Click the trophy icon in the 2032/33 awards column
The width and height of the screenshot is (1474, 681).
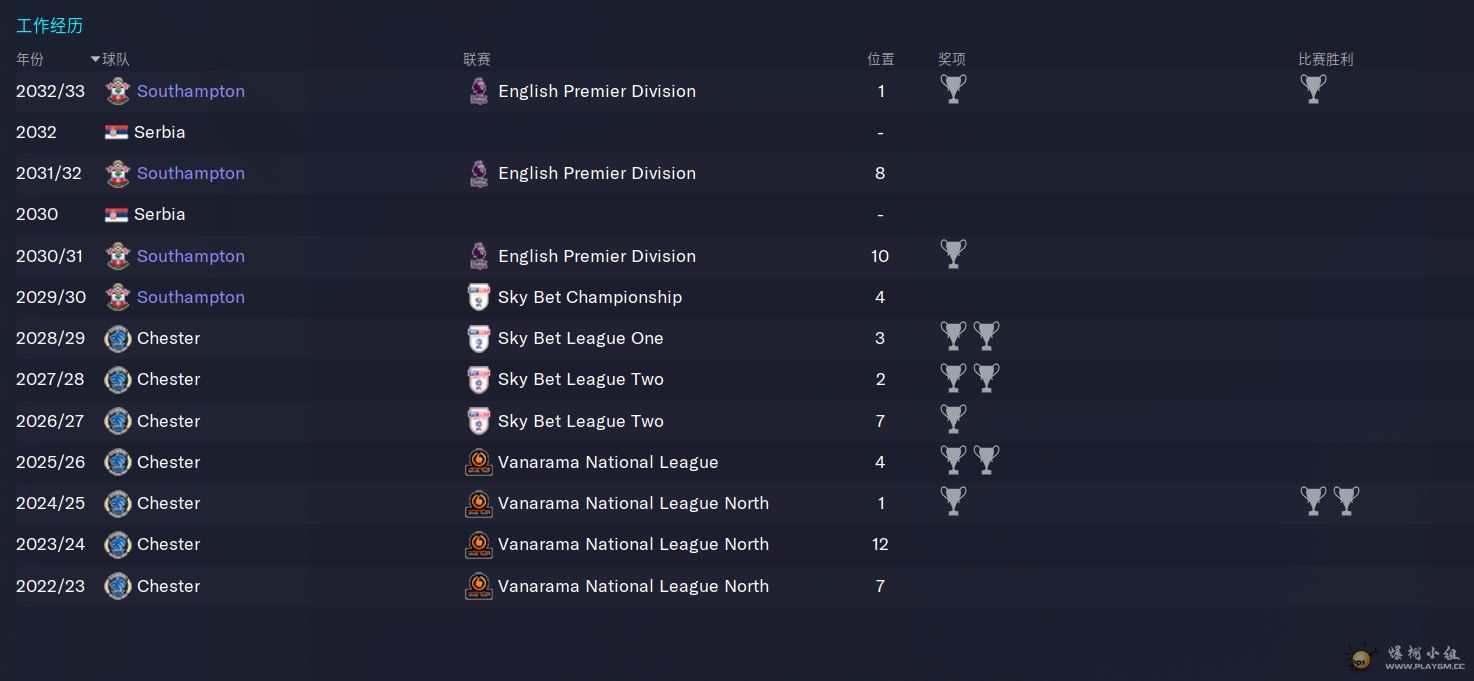click(953, 89)
